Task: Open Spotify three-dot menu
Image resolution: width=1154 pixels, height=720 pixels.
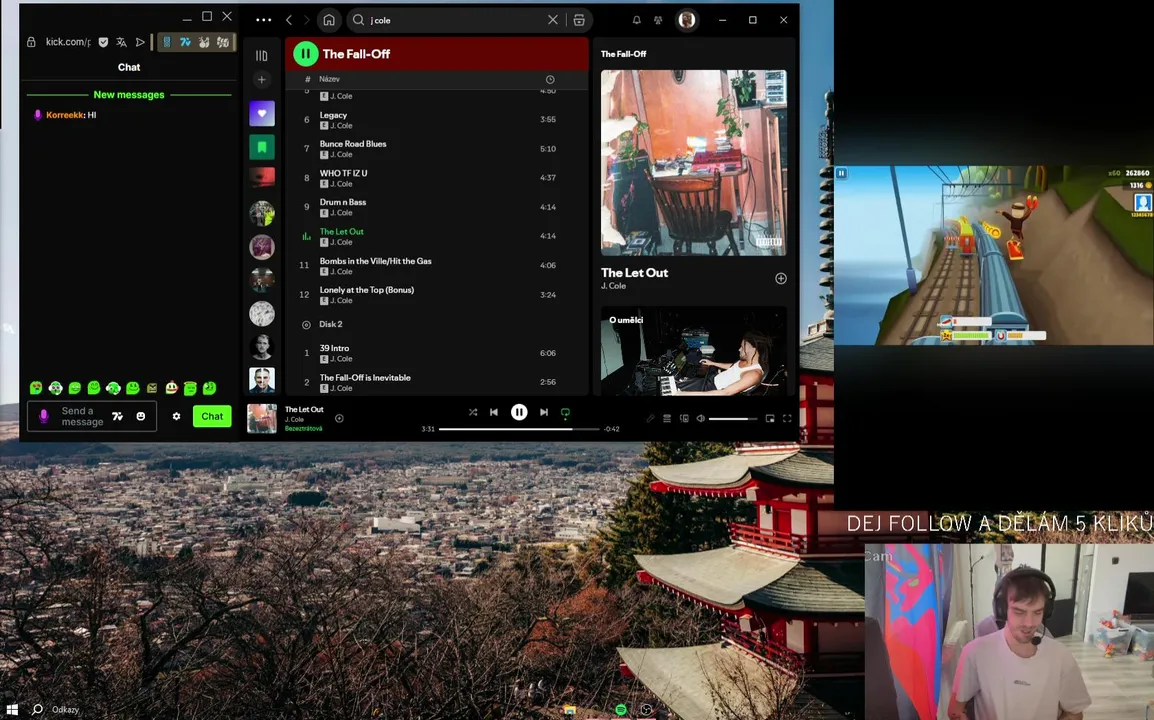Action: click(263, 20)
